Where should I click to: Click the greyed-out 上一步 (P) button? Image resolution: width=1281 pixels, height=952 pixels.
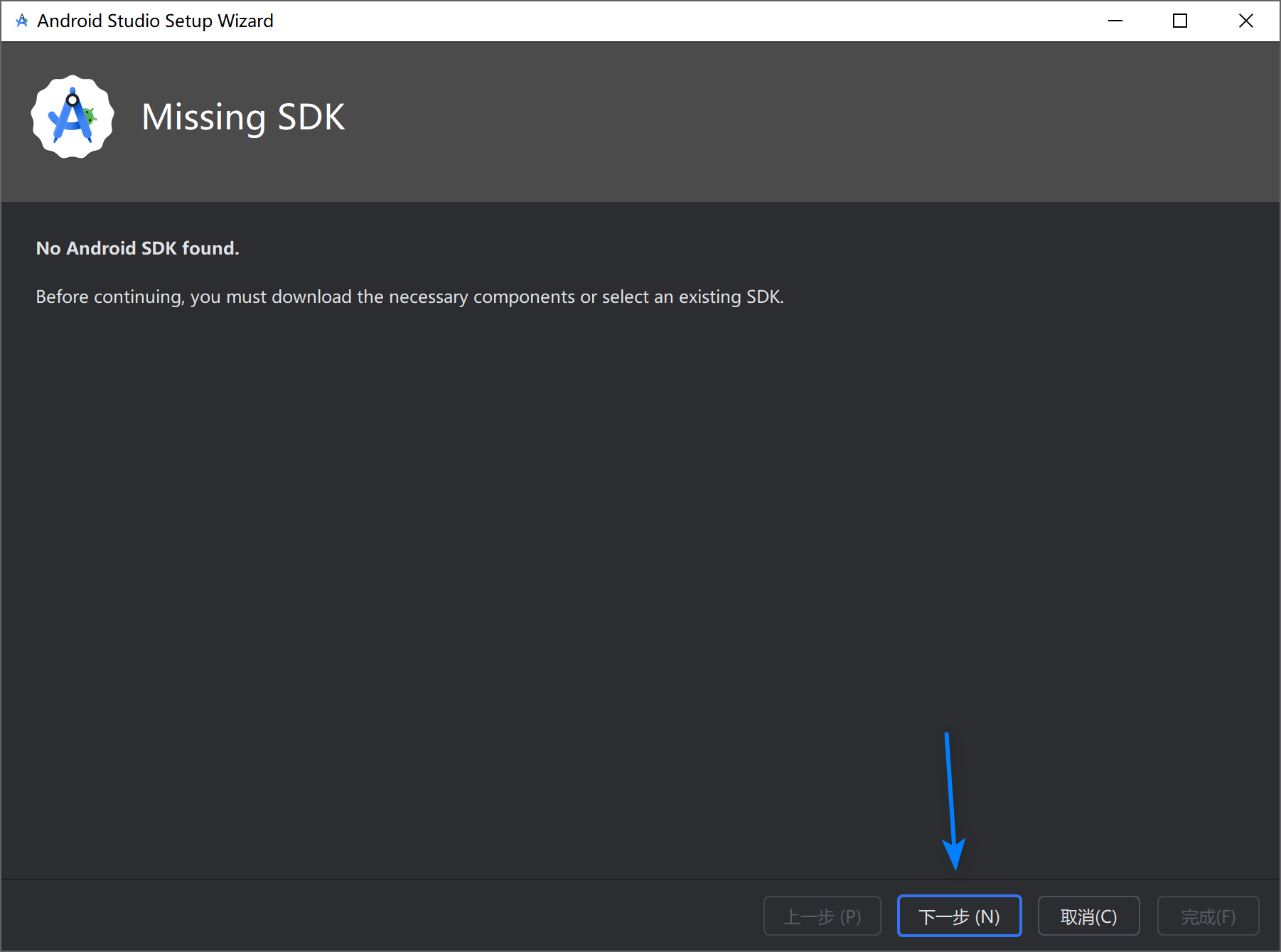[822, 916]
